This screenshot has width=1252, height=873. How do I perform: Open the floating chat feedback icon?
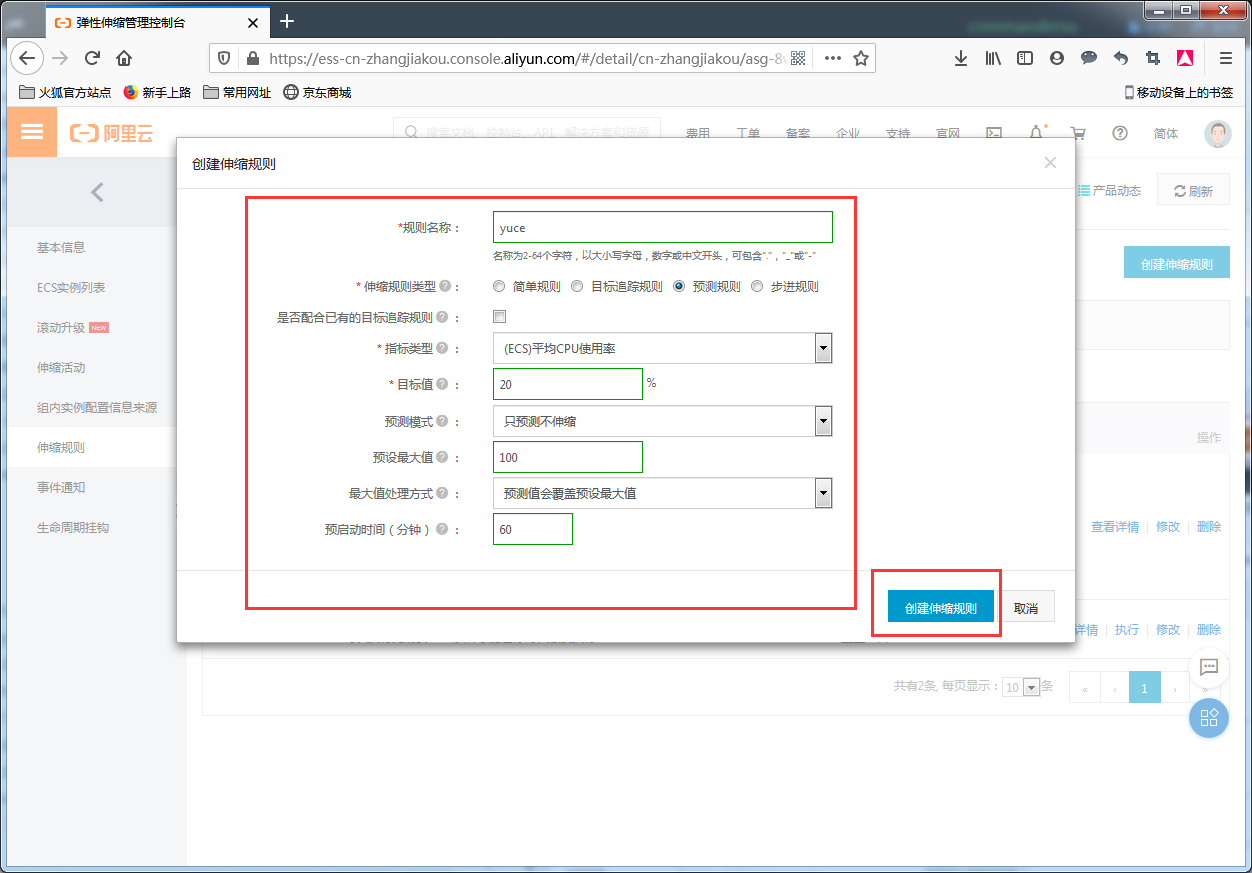coord(1208,667)
